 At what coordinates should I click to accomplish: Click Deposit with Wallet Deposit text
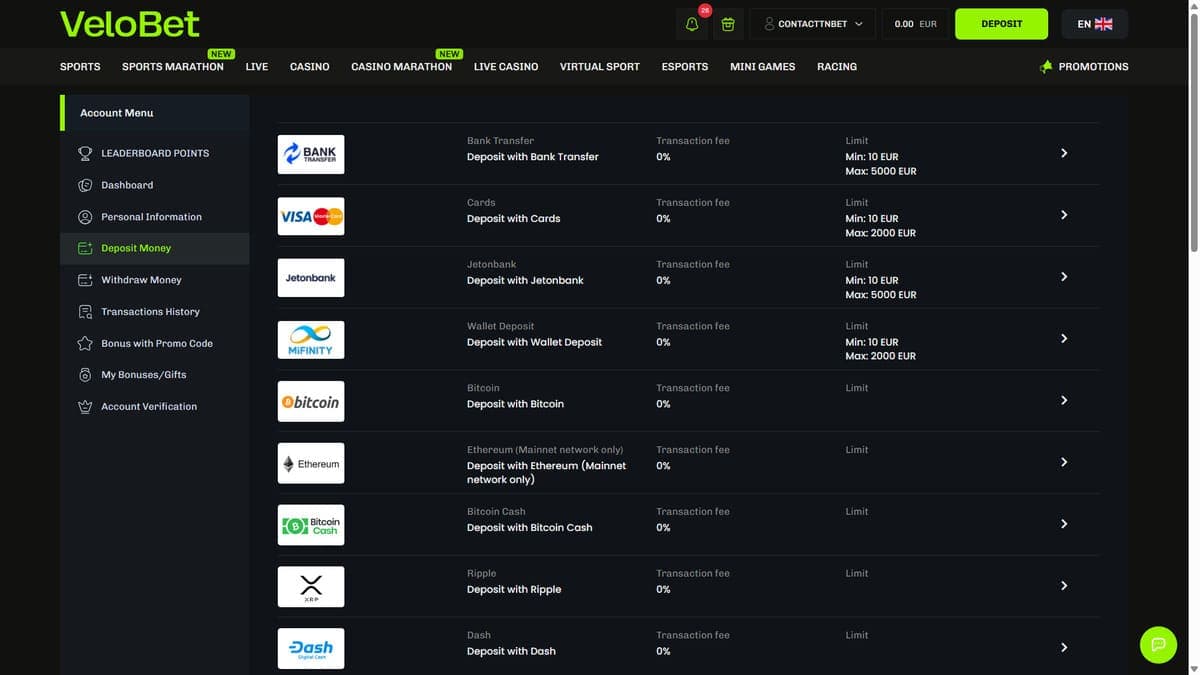click(x=535, y=343)
